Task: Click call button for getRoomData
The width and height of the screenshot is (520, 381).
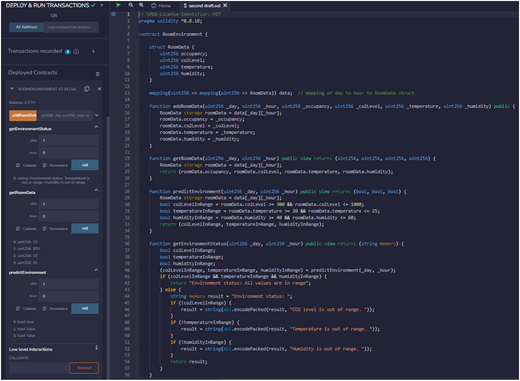Action: point(85,228)
